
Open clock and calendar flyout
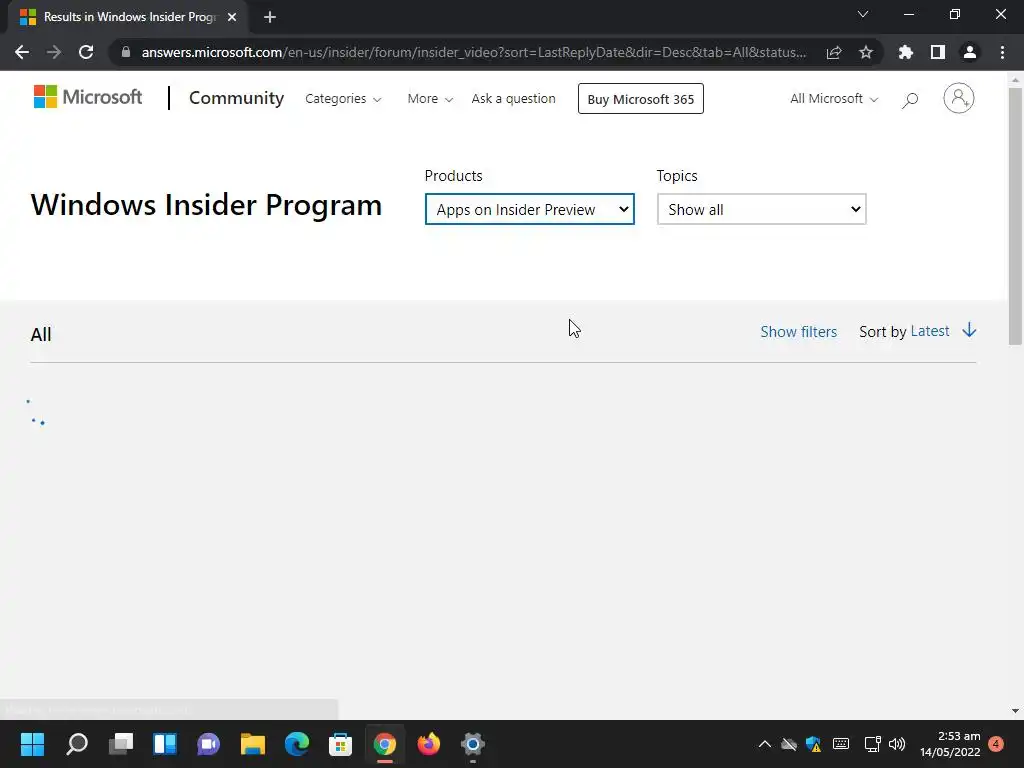pyautogui.click(x=950, y=744)
